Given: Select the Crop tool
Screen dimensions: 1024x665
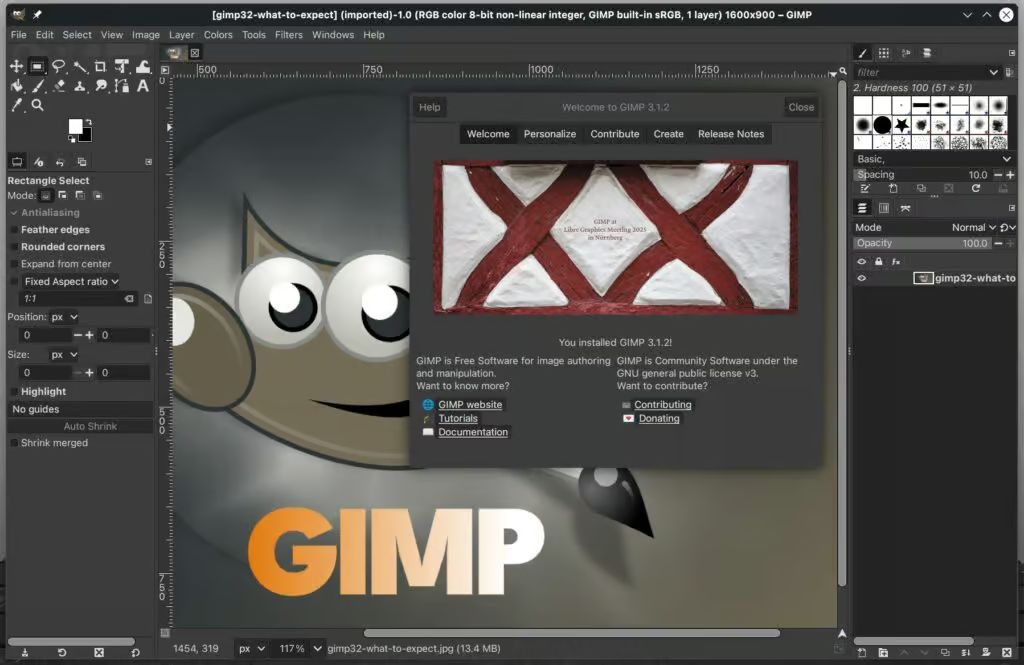Looking at the screenshot, I should pyautogui.click(x=100, y=68).
